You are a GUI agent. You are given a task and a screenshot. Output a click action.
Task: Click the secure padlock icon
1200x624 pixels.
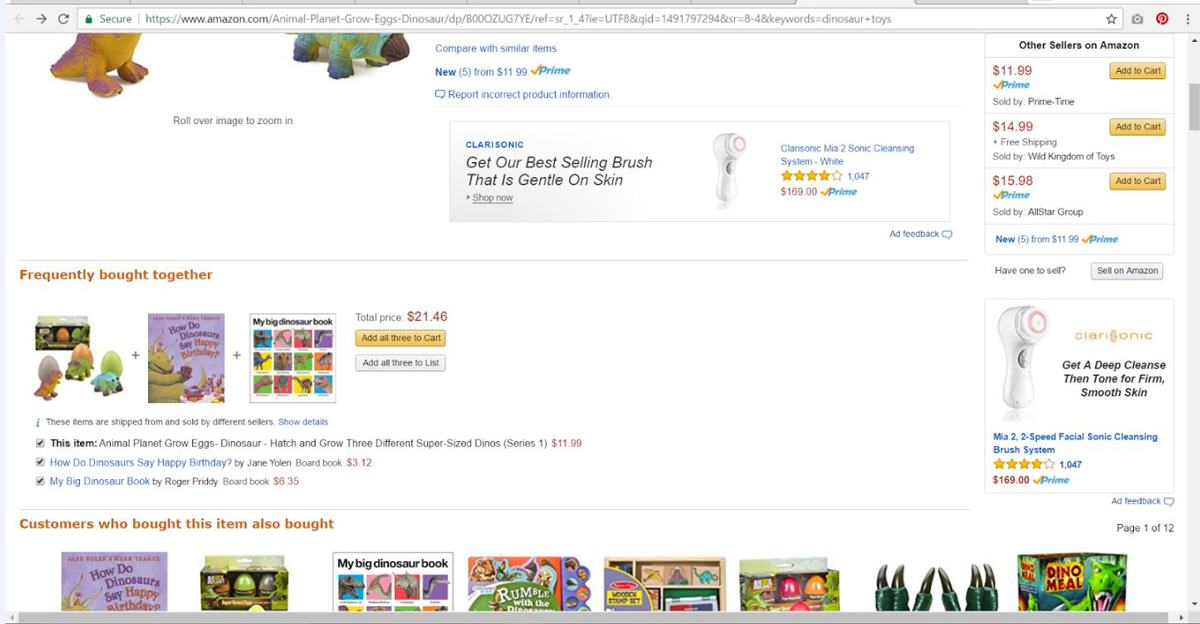(90, 19)
